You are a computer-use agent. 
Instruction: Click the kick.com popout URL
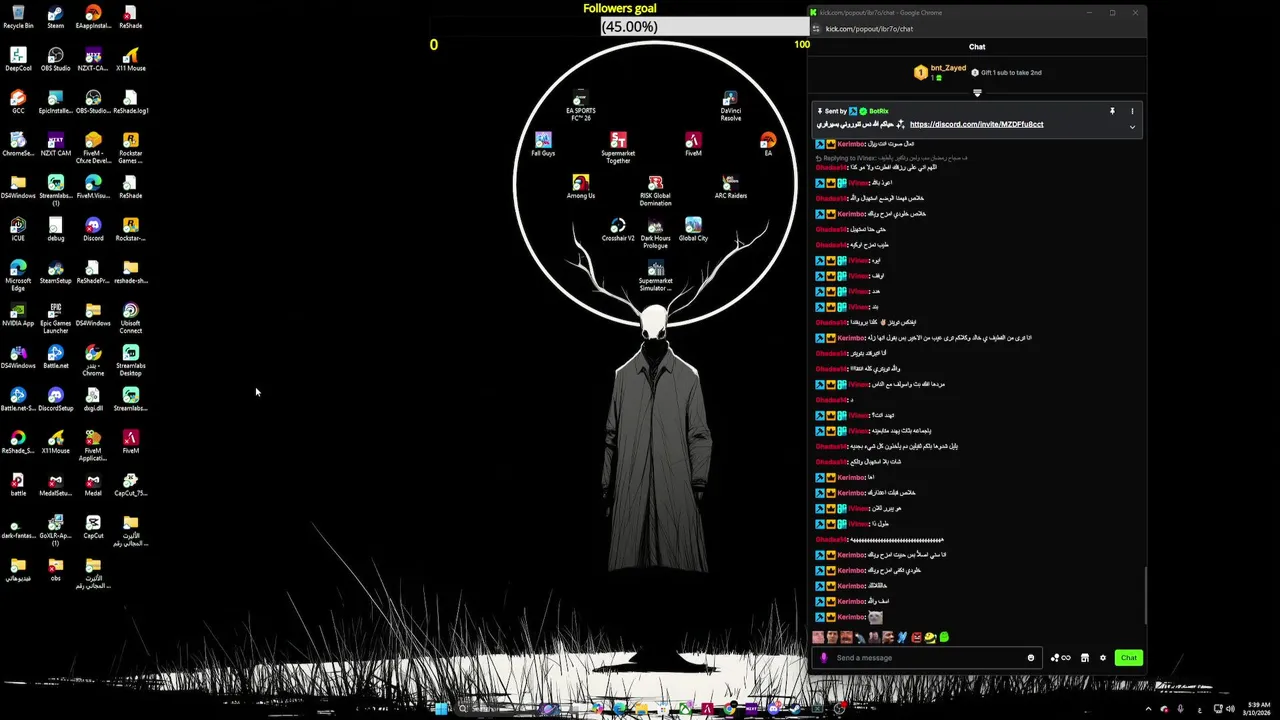point(869,29)
